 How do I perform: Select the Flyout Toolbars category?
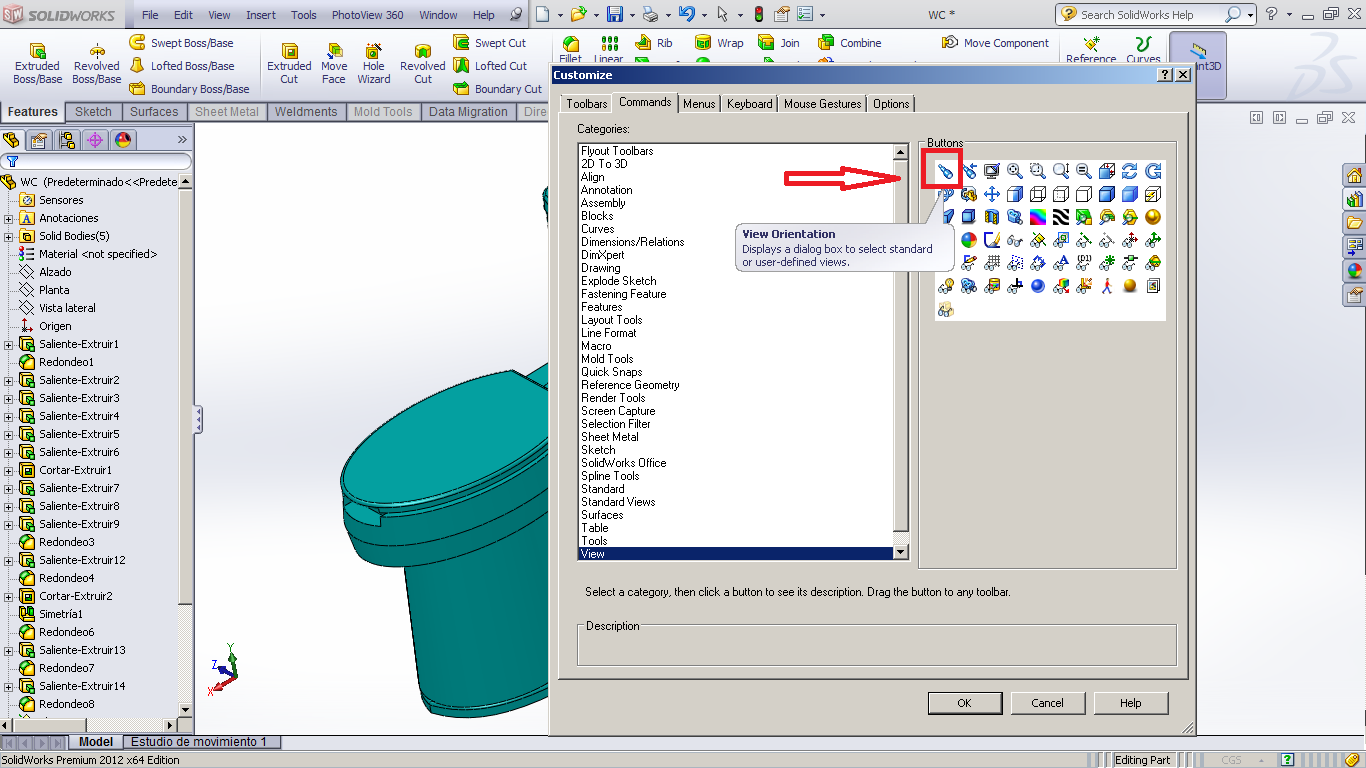[x=617, y=151]
